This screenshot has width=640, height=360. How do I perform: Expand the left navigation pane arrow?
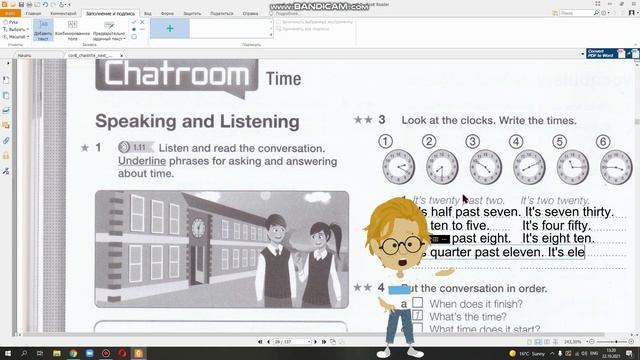click(8, 63)
